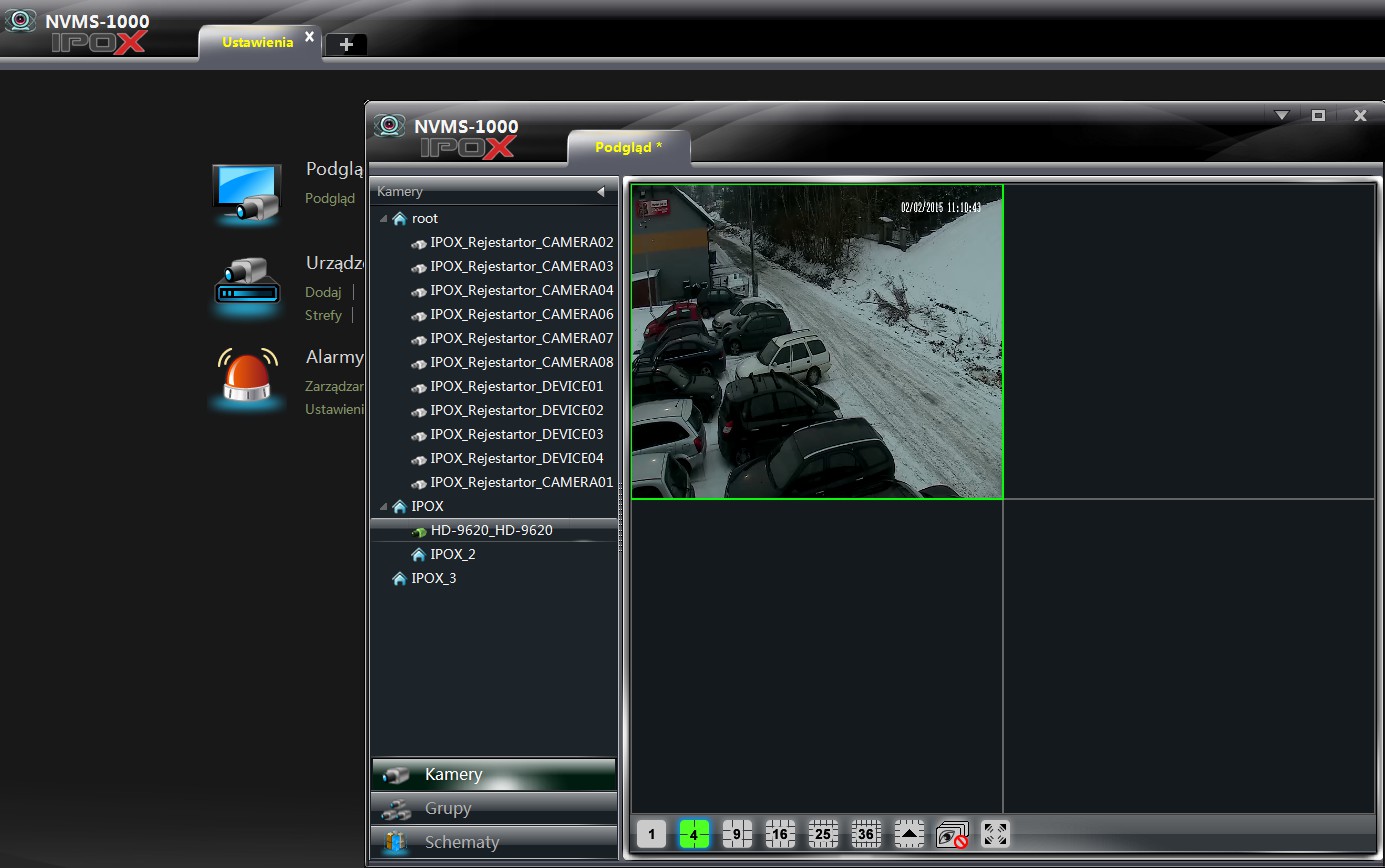Open the Grupy panel section
This screenshot has height=868, width=1385.
[x=494, y=808]
